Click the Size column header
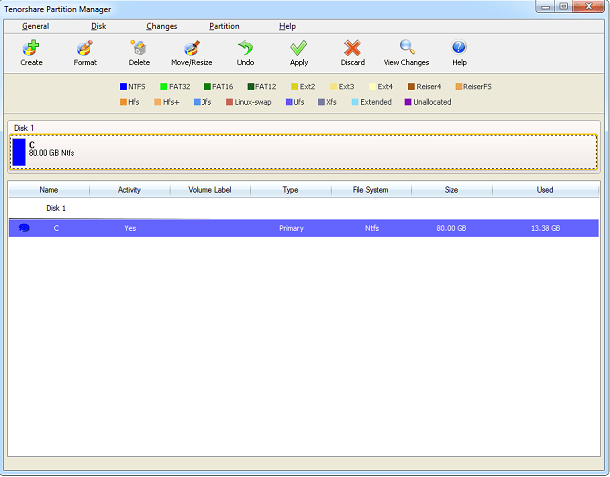610x477 pixels. click(x=451, y=190)
